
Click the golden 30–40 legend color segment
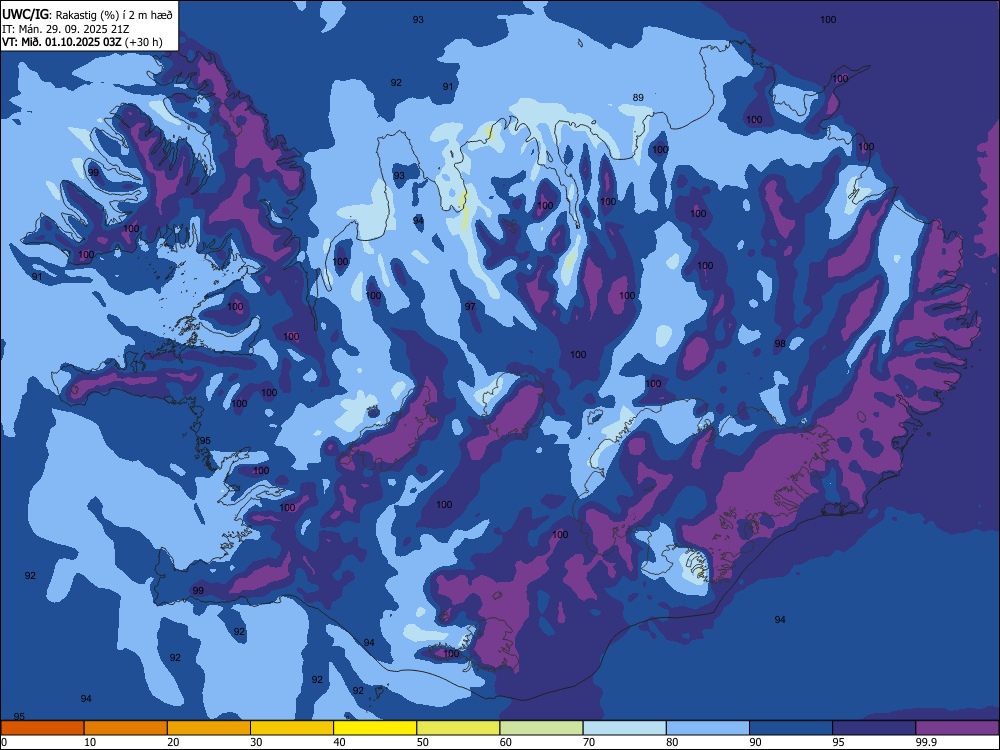(x=292, y=728)
